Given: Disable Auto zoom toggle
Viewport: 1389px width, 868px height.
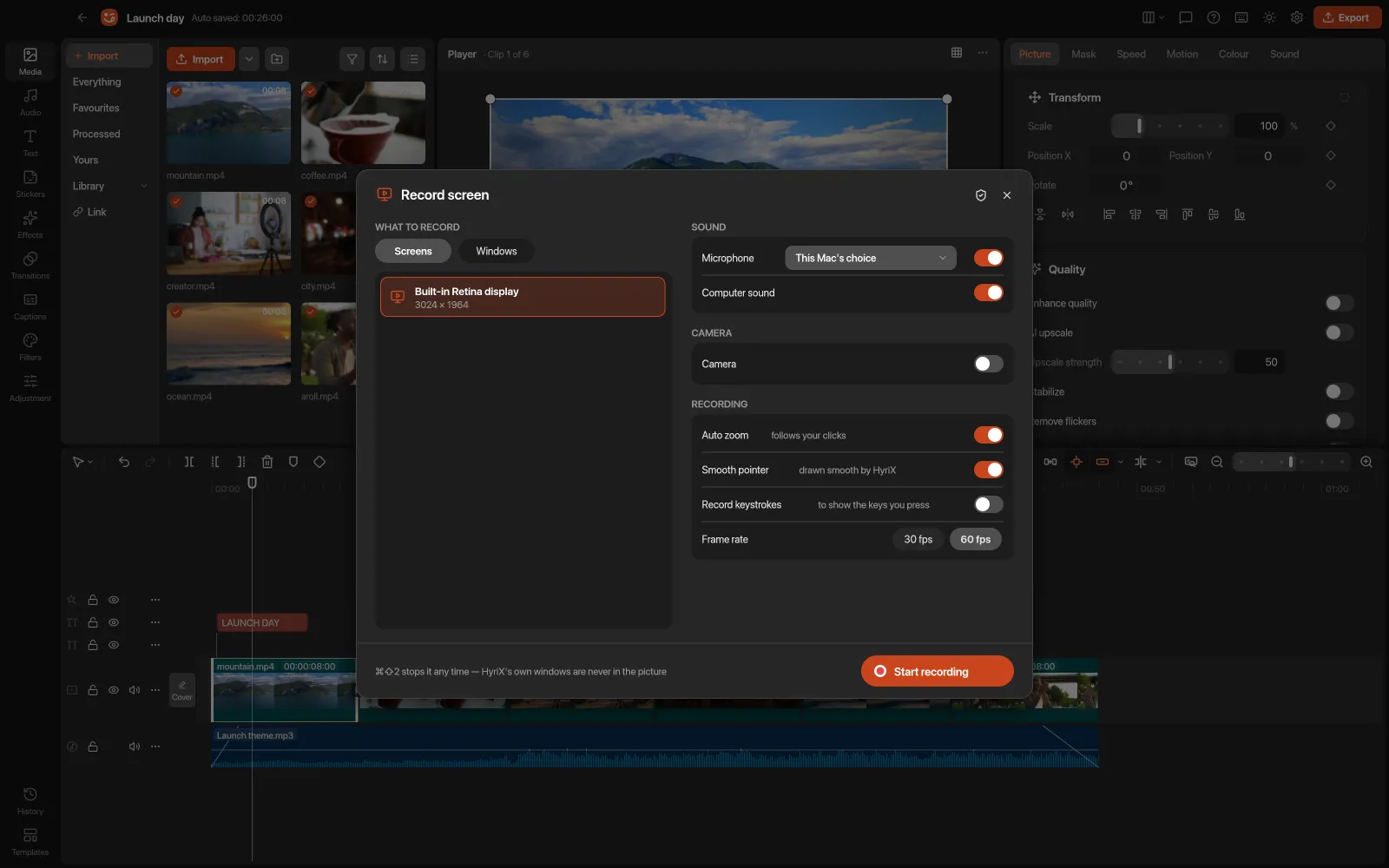Looking at the screenshot, I should [x=988, y=435].
